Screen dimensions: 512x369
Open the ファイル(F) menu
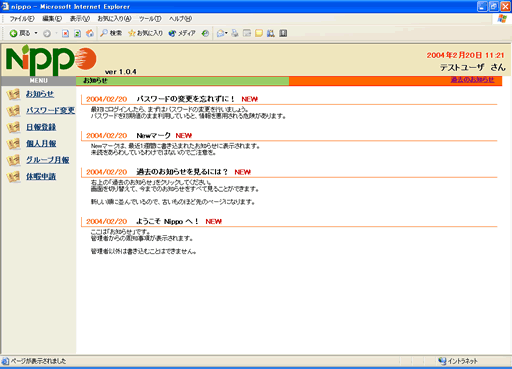click(22, 19)
